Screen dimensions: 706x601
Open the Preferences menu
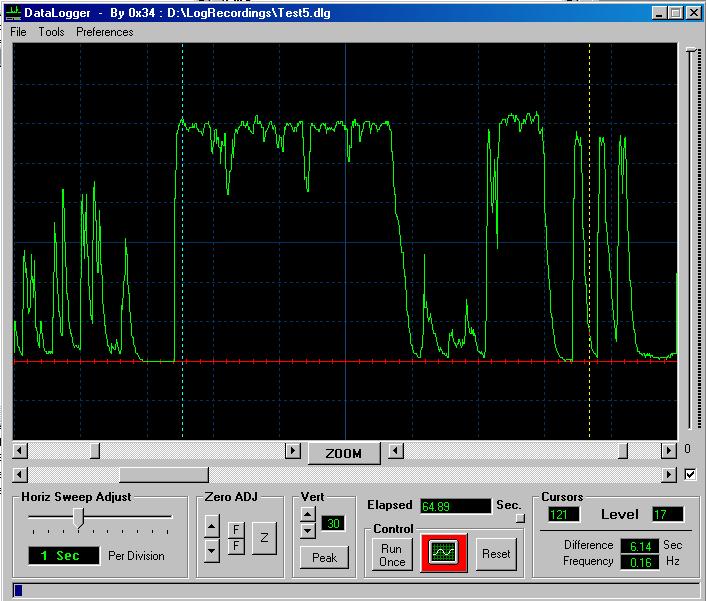click(x=104, y=32)
